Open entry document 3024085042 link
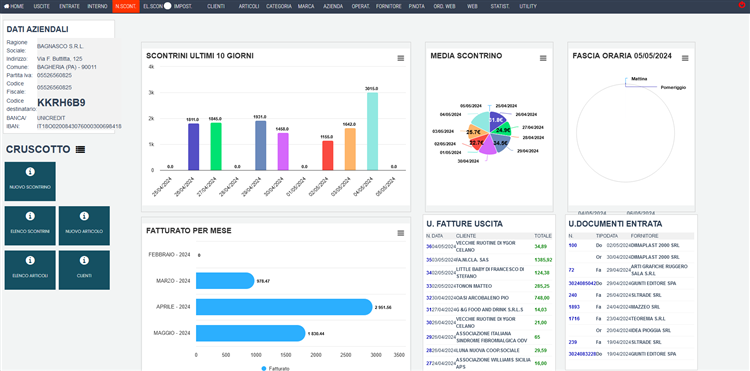750x371 pixels. pos(582,284)
